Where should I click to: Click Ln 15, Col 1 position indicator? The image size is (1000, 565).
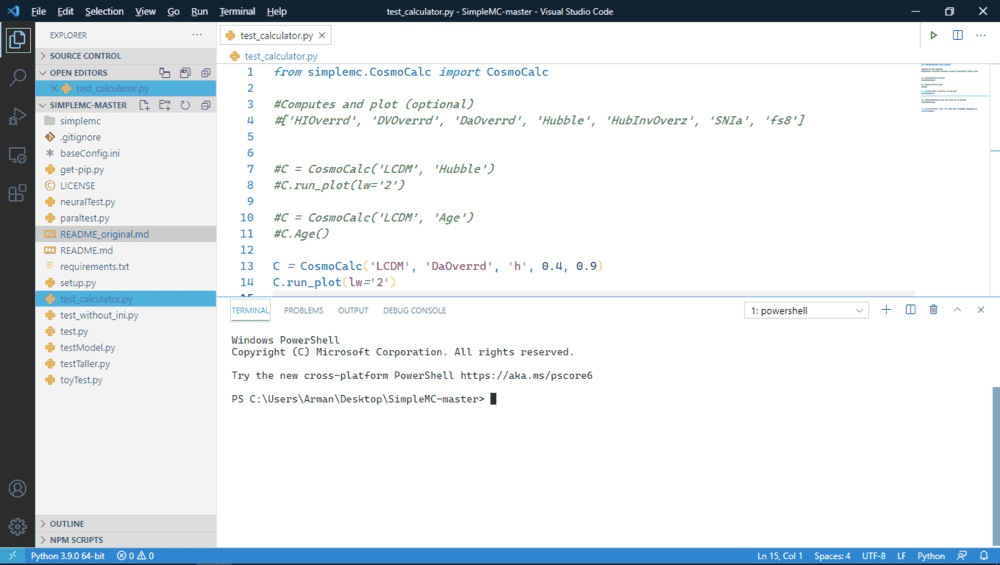780,556
